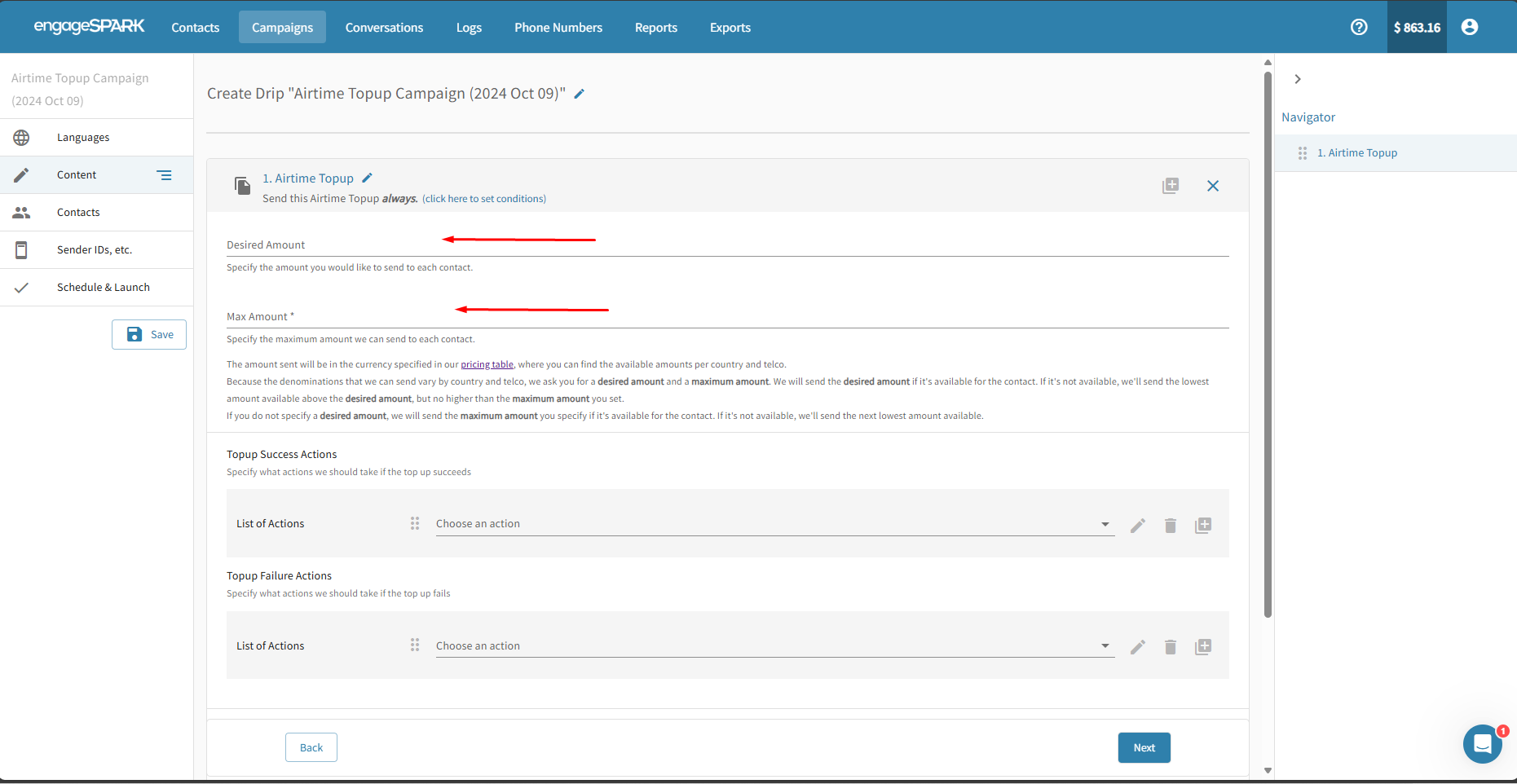
Task: Select Schedule & Launch step
Action: click(x=103, y=288)
